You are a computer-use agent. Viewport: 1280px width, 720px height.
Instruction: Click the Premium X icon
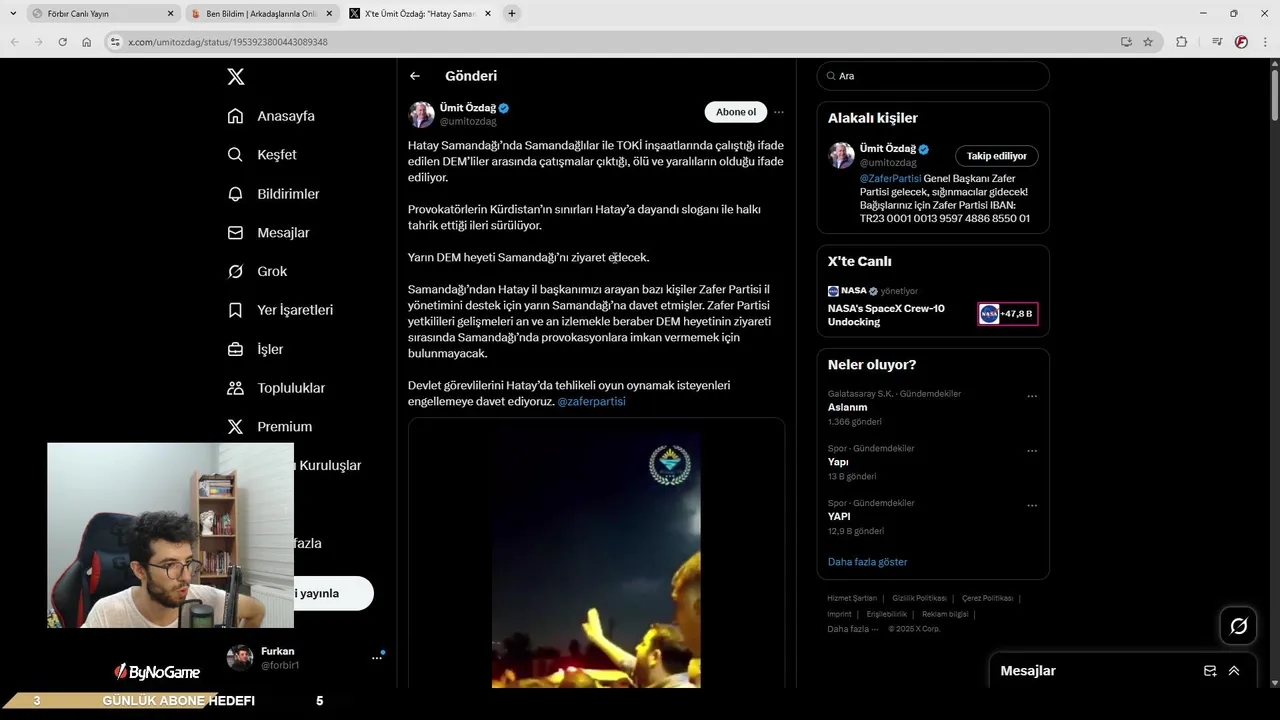pyautogui.click(x=235, y=427)
